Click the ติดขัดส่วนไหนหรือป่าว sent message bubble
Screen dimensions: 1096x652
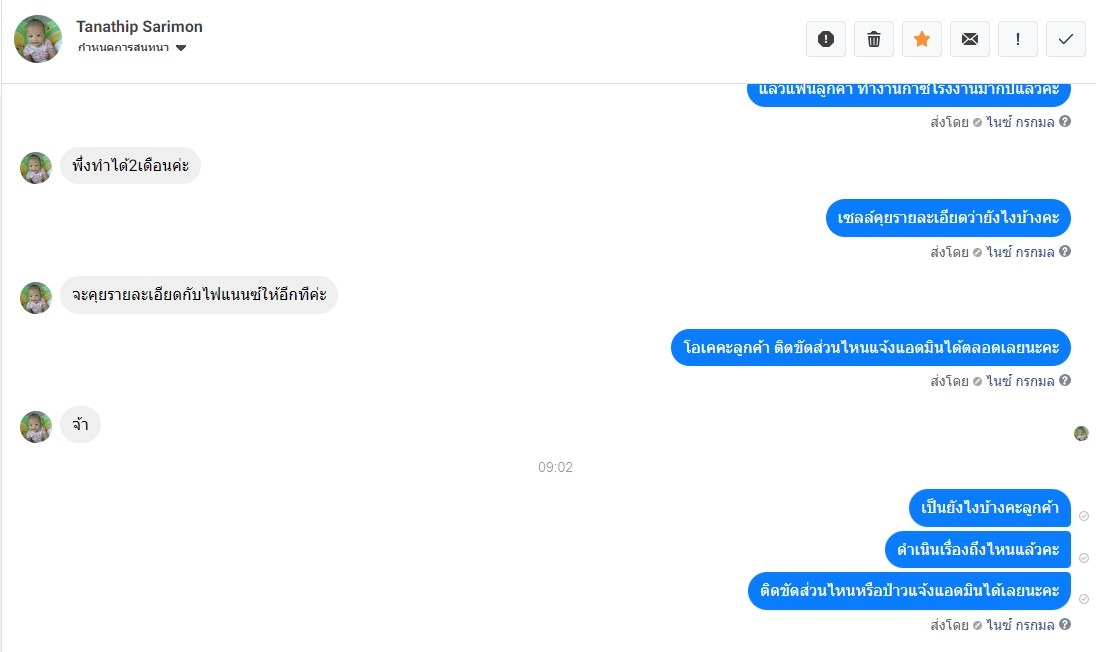[909, 591]
